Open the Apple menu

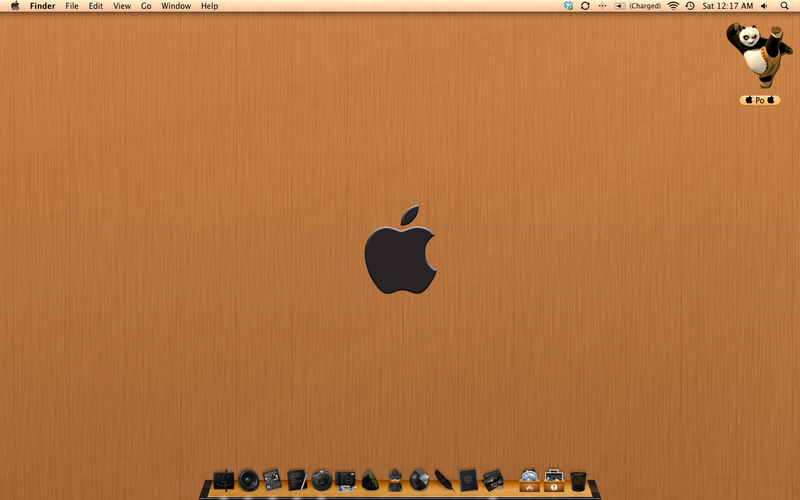click(x=15, y=6)
